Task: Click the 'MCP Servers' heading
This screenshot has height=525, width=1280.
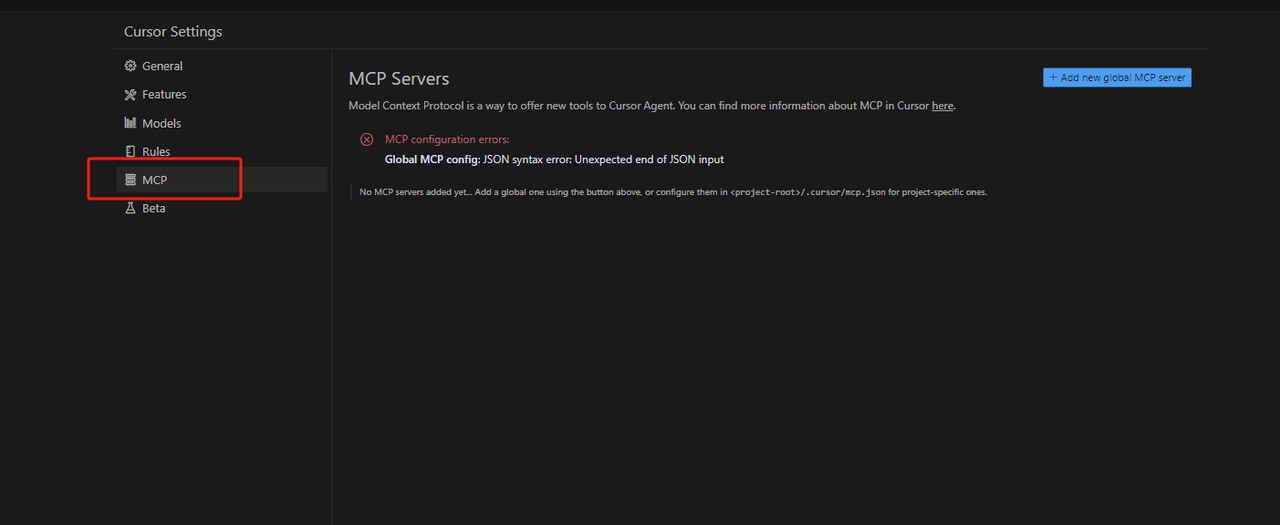Action: 399,79
